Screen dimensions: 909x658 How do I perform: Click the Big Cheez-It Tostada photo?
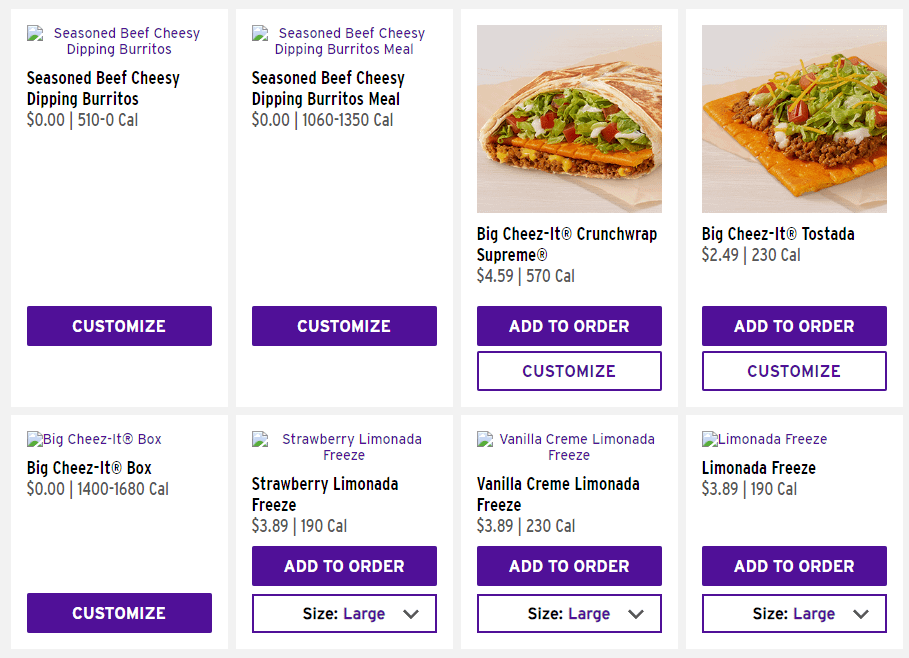click(x=794, y=118)
